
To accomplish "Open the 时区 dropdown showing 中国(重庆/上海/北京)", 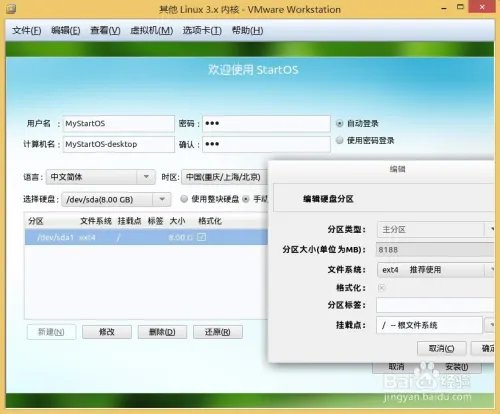I will (x=225, y=177).
